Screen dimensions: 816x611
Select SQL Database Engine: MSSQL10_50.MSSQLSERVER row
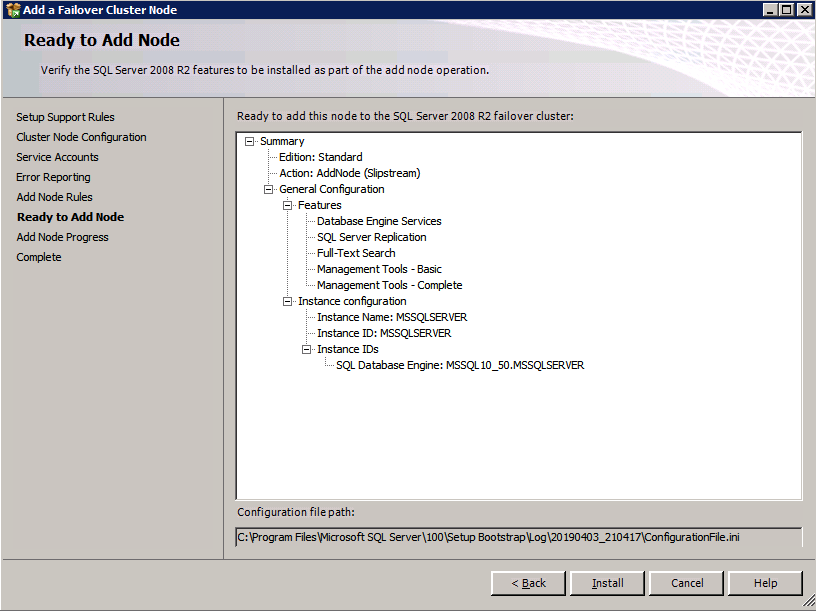[460, 365]
